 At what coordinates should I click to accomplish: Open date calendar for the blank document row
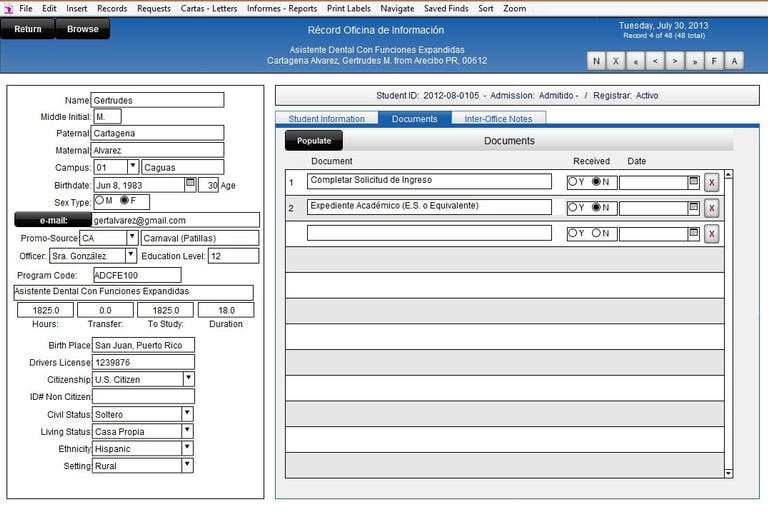pos(694,232)
